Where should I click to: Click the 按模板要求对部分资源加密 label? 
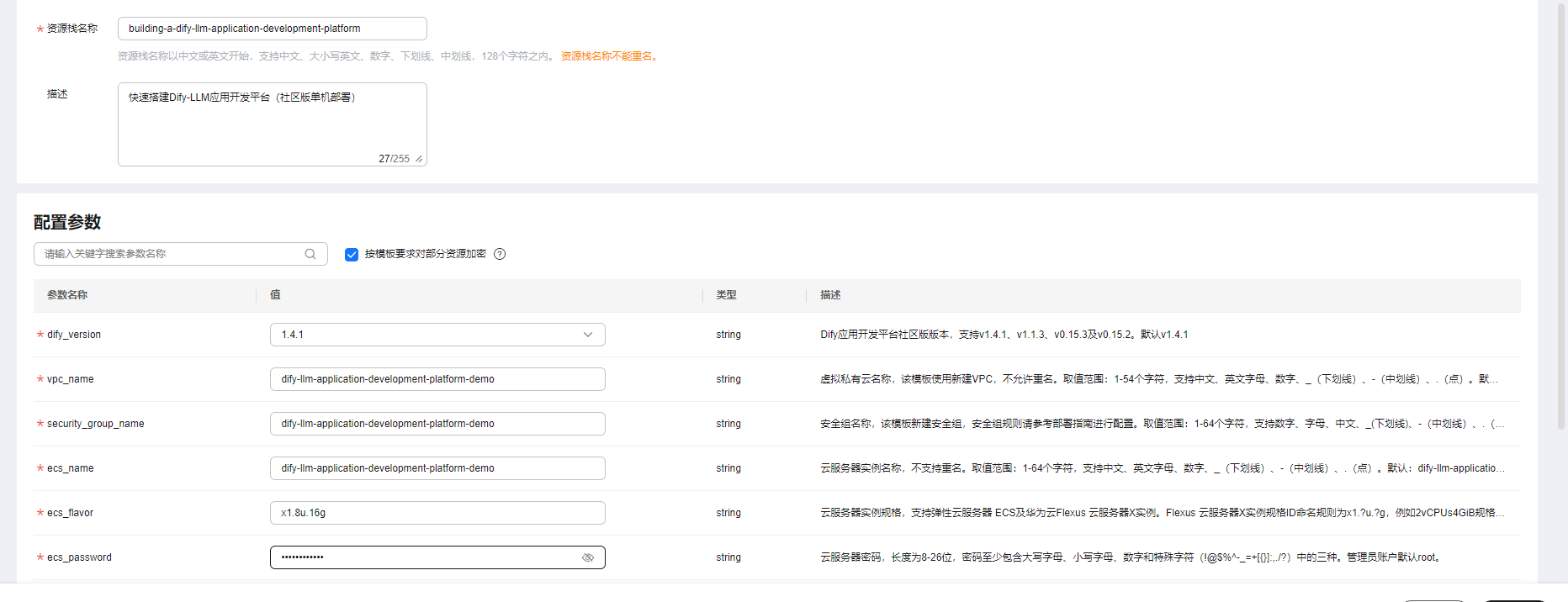tap(426, 254)
